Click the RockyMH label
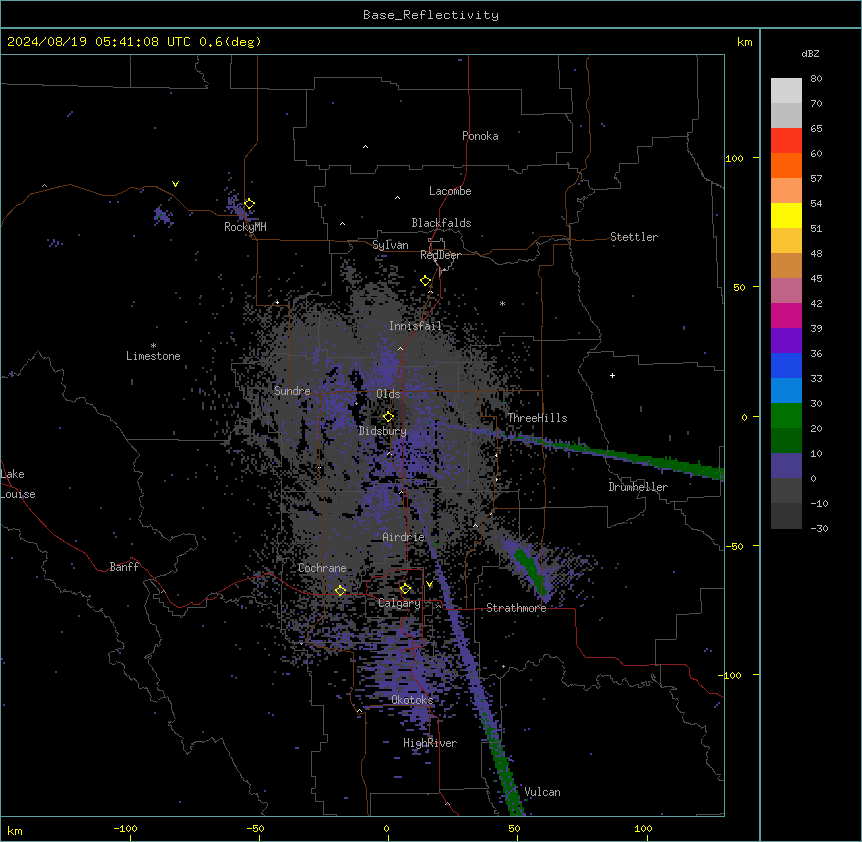 coord(245,227)
